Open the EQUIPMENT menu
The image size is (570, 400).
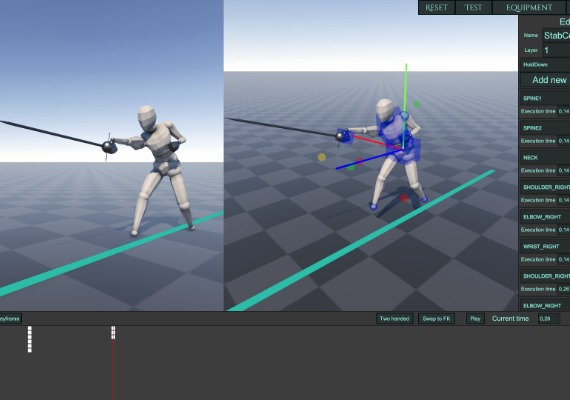tap(529, 7)
